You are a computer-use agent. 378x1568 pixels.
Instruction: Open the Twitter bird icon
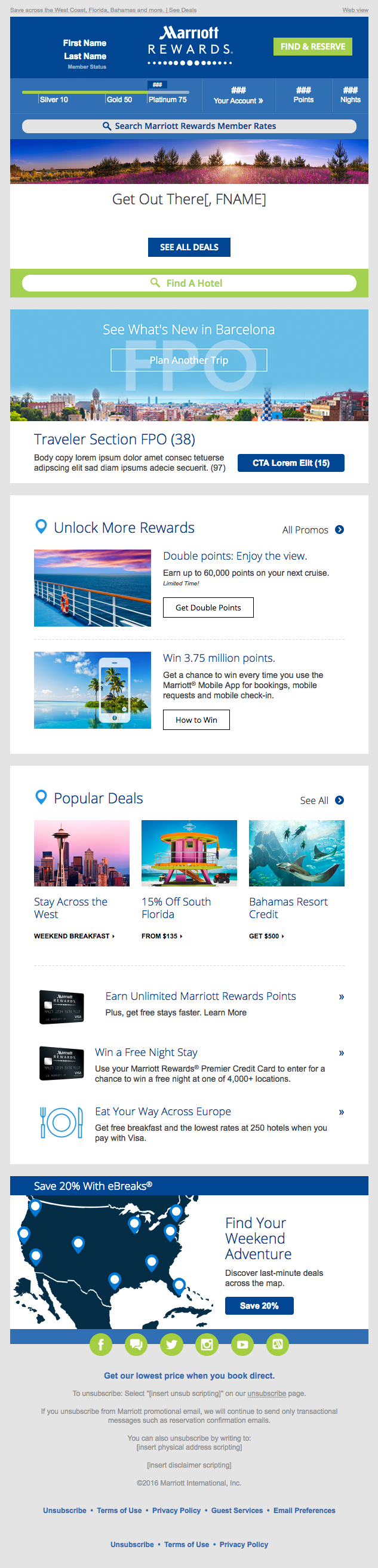click(x=171, y=1345)
